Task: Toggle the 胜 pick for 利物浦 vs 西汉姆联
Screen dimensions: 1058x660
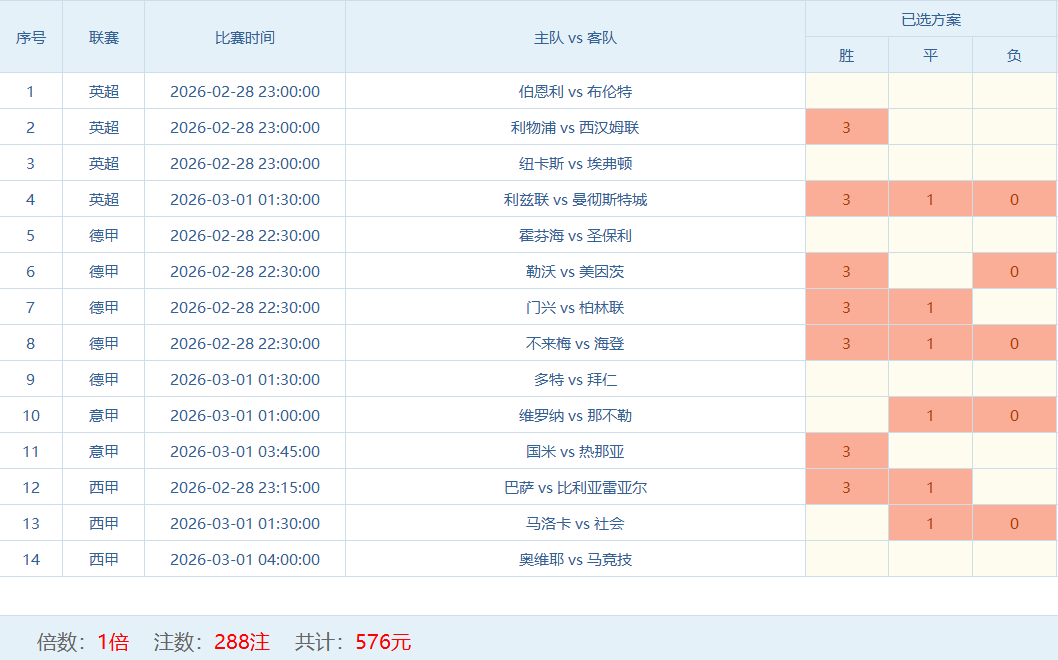Action: click(846, 127)
